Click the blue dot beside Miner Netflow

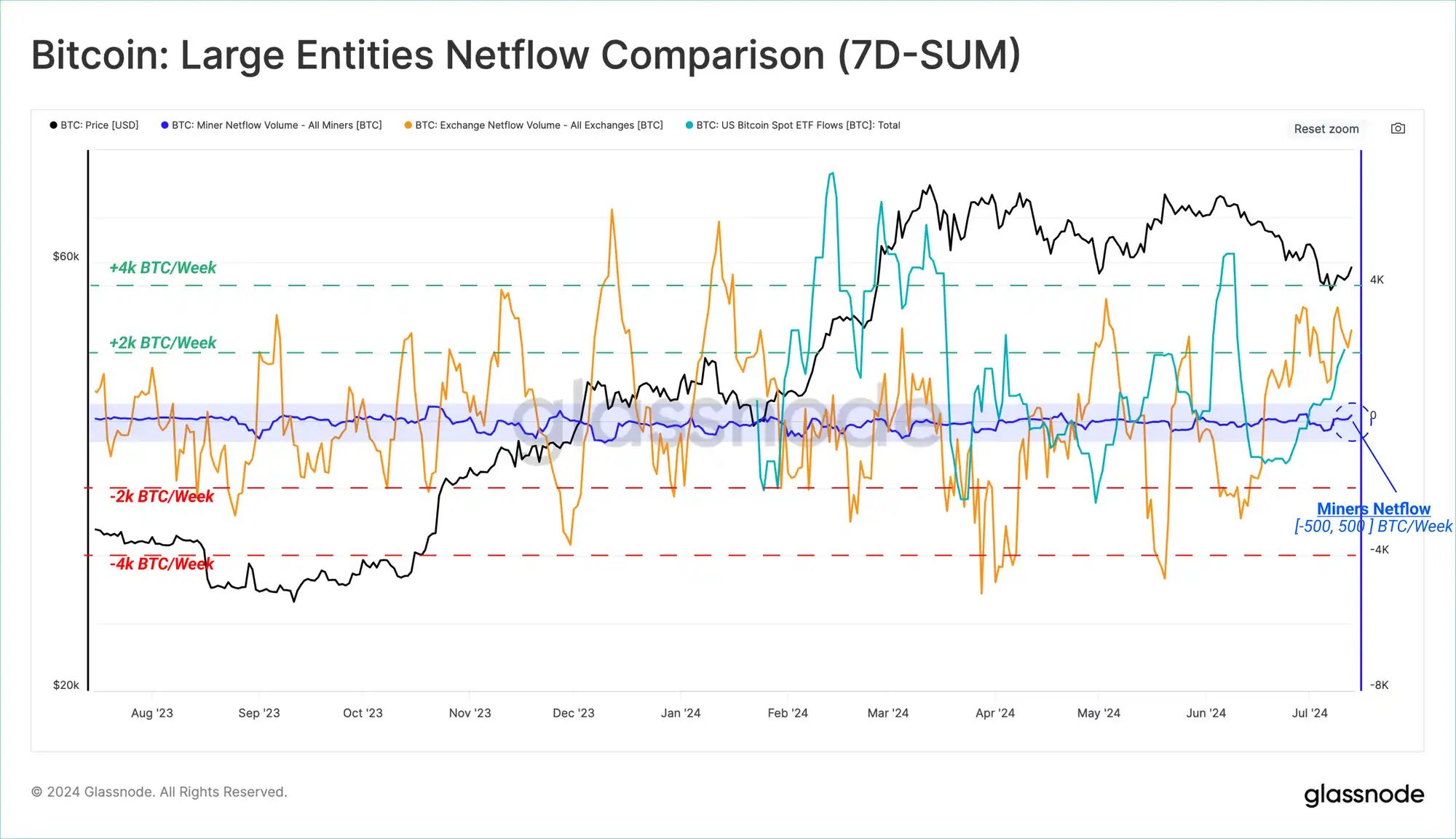pos(165,125)
